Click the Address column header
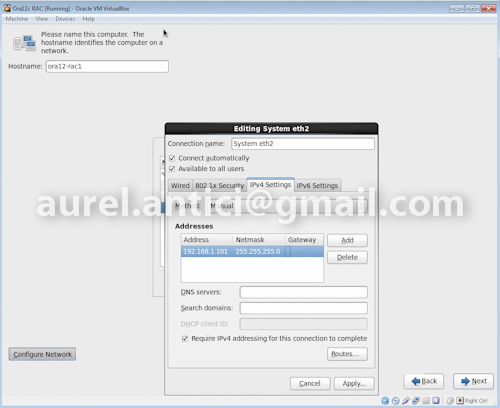Screen dimensions: 500x408 click(207, 240)
